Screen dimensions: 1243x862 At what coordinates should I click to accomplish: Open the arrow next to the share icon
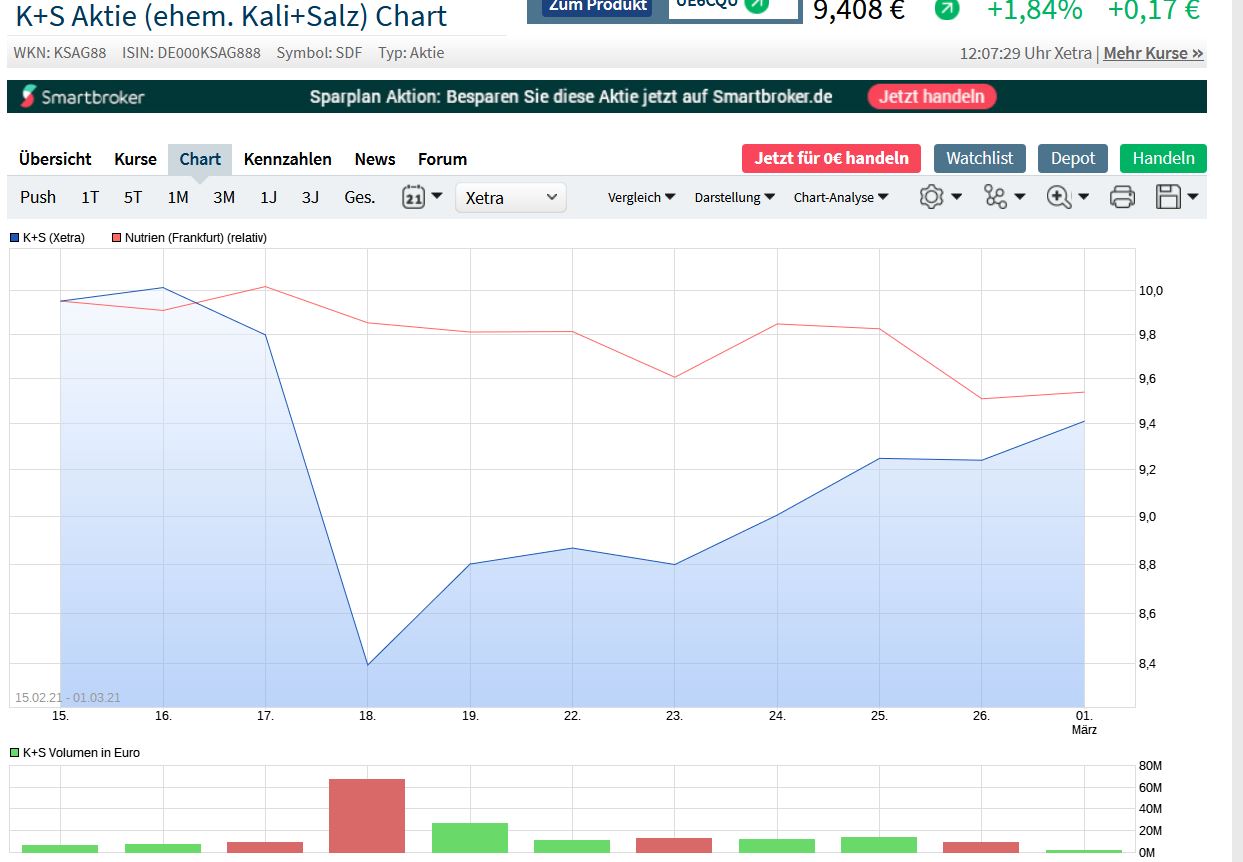click(1020, 197)
